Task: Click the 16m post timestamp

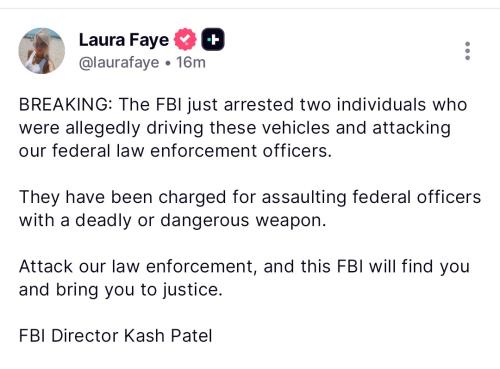Action: point(191,62)
